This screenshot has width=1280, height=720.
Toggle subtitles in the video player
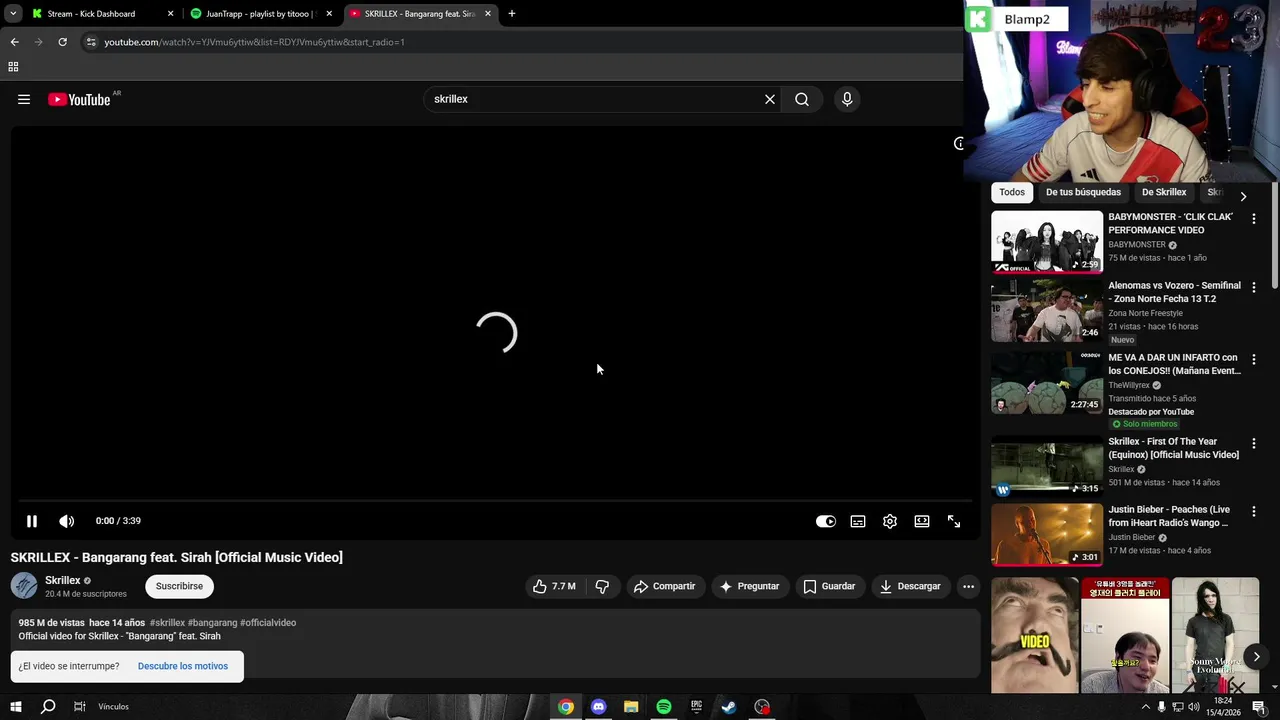[858, 521]
